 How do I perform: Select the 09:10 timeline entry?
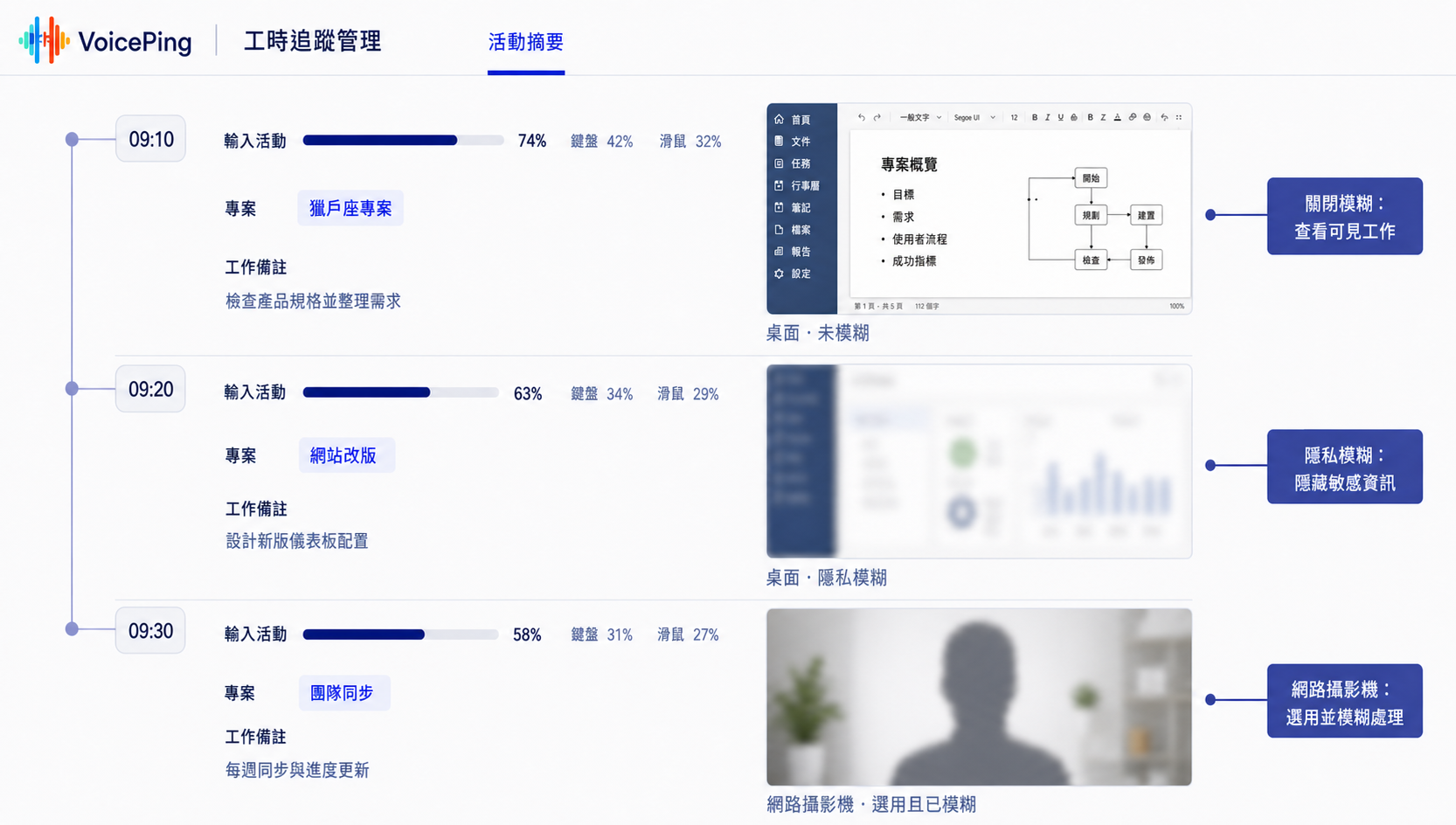[150, 139]
